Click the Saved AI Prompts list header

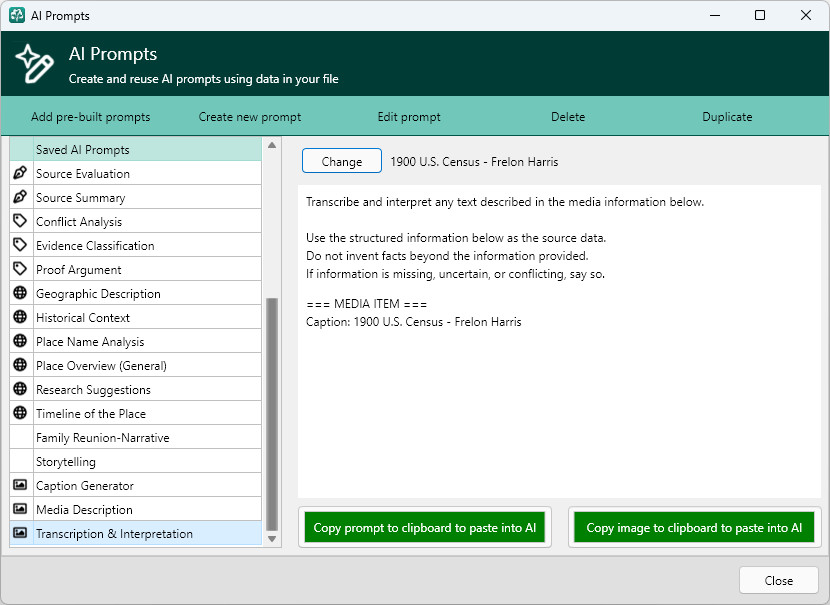[x=136, y=149]
